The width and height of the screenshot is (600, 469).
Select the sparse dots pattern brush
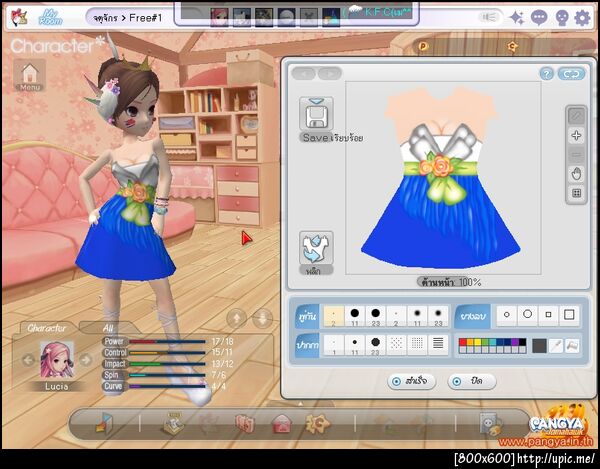(x=396, y=344)
